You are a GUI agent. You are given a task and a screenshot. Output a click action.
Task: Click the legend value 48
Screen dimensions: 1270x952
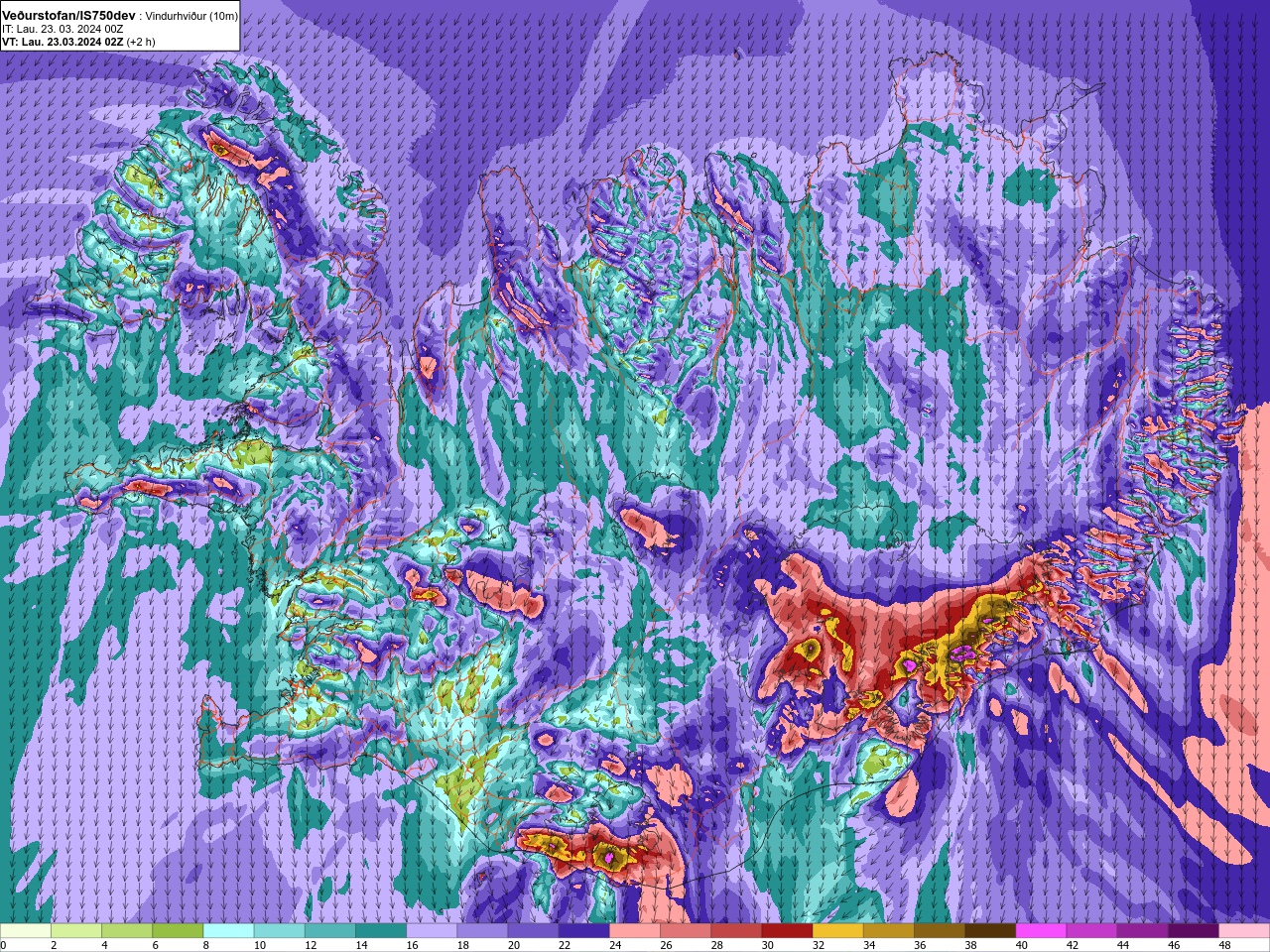tap(1225, 945)
